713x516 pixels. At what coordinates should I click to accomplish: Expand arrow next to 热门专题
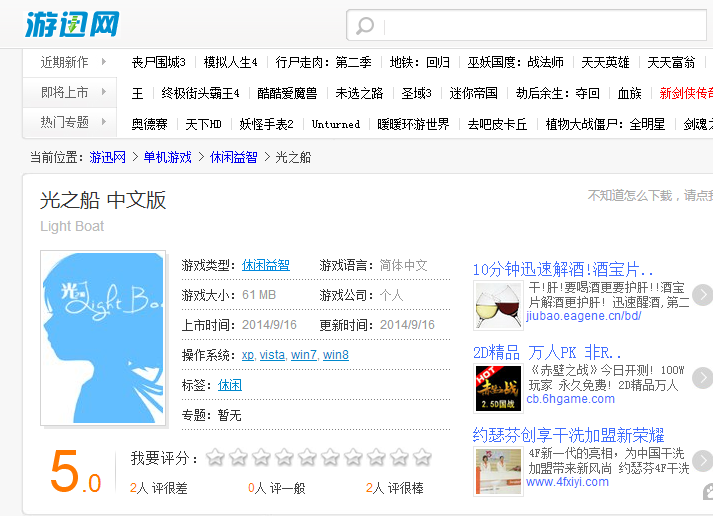tap(104, 122)
